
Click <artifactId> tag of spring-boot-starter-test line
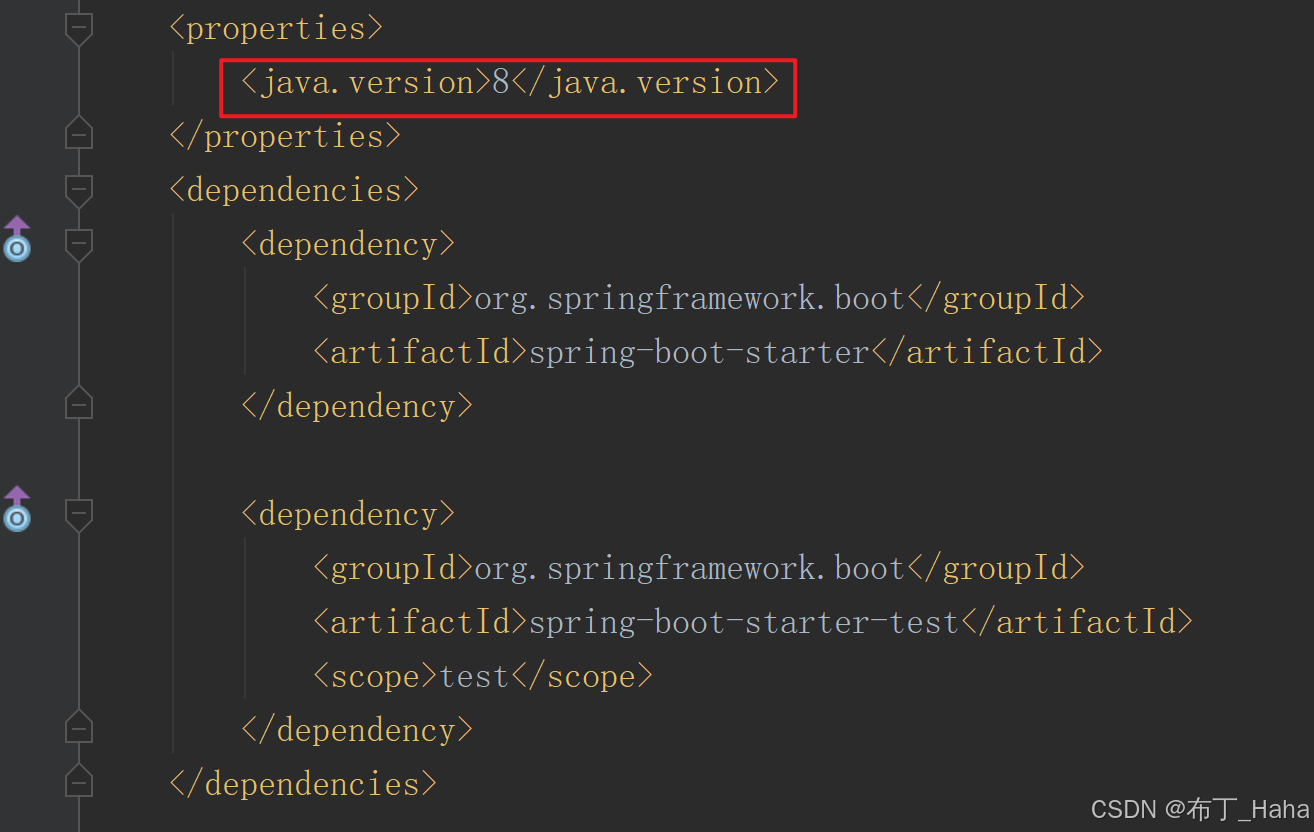click(x=420, y=622)
